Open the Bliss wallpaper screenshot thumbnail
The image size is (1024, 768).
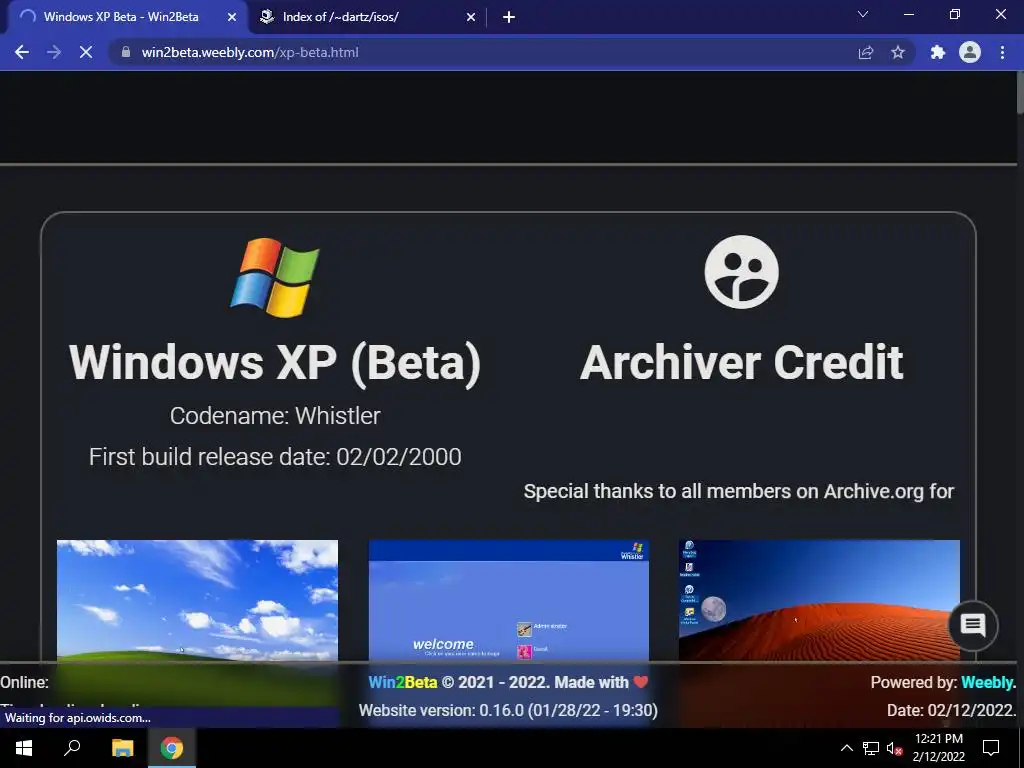(197, 600)
